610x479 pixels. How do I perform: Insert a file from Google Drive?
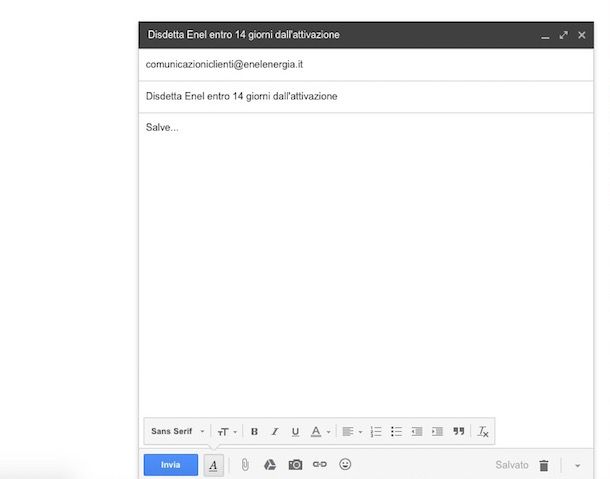(270, 465)
